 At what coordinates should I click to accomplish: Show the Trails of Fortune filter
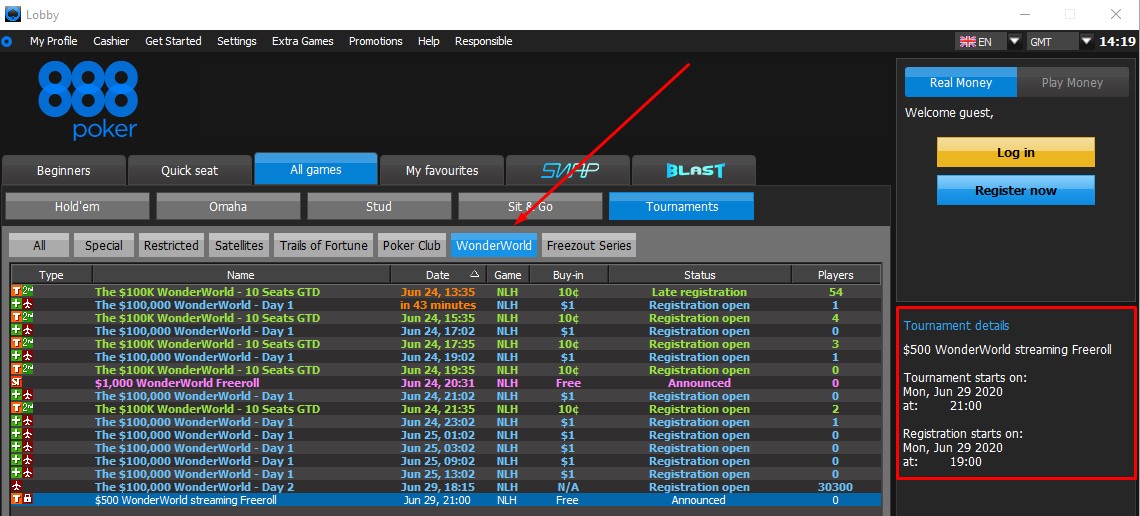pyautogui.click(x=324, y=246)
